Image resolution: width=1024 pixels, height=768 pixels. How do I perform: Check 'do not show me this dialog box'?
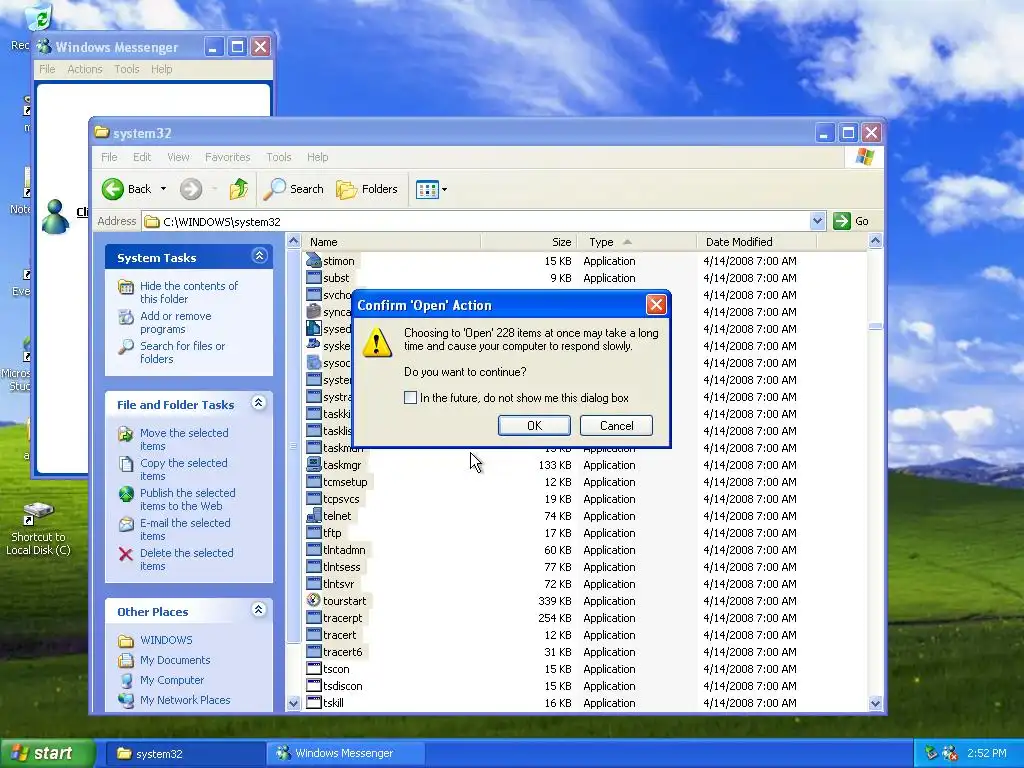(410, 398)
